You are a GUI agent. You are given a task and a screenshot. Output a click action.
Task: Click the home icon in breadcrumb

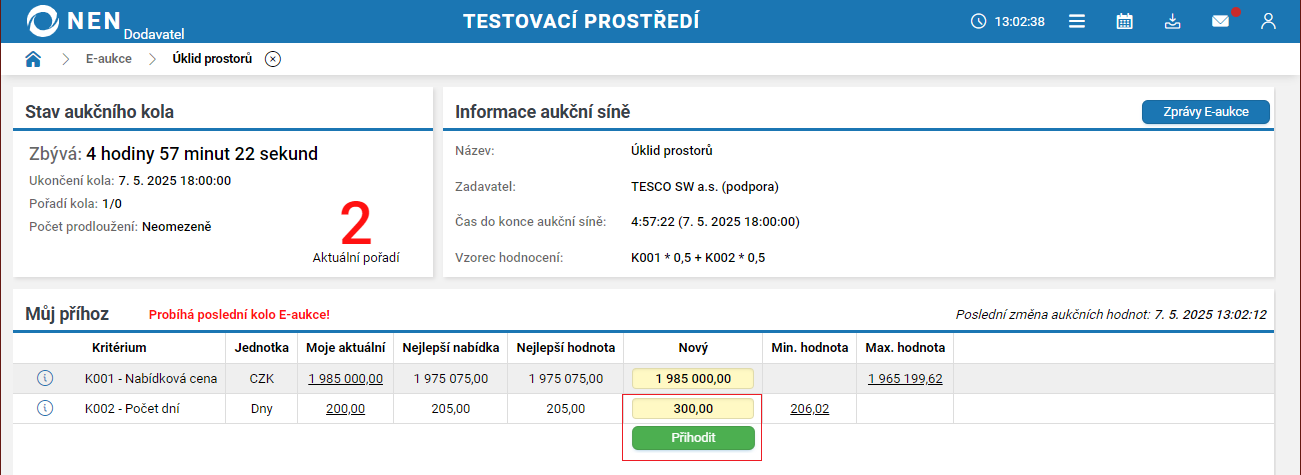click(33, 59)
